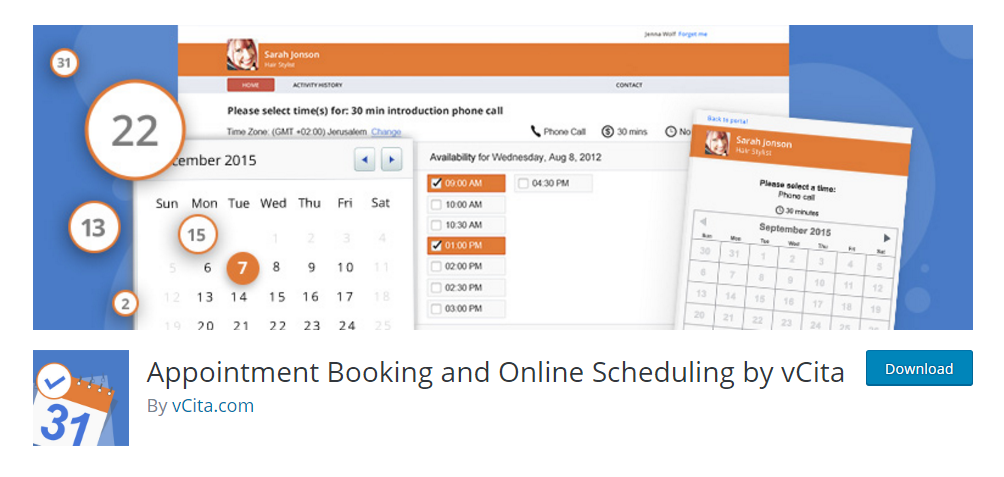Click previous month arrow in September 2015 calendar
Viewport: 1004px width, 477px height.
(x=702, y=222)
